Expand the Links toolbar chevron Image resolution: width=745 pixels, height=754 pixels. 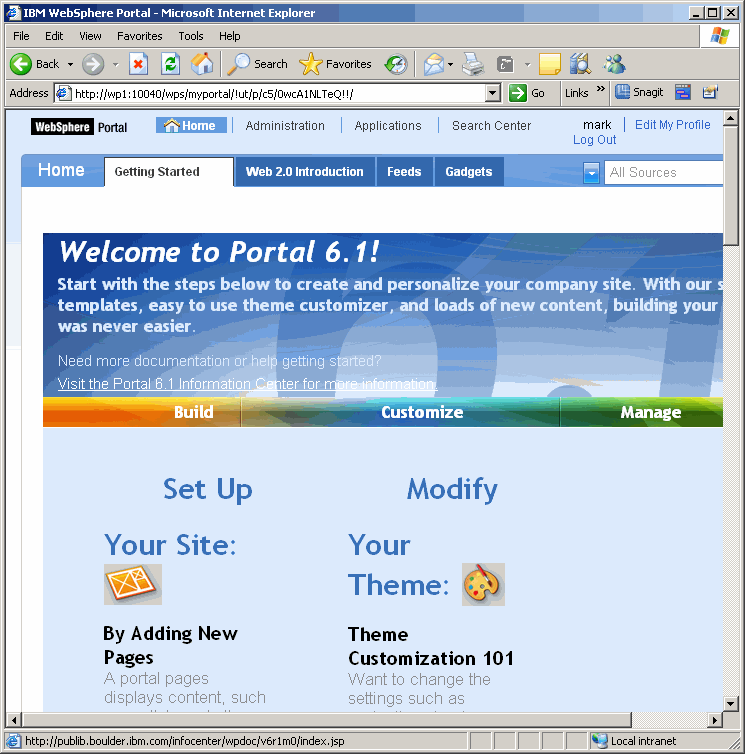pyautogui.click(x=601, y=92)
